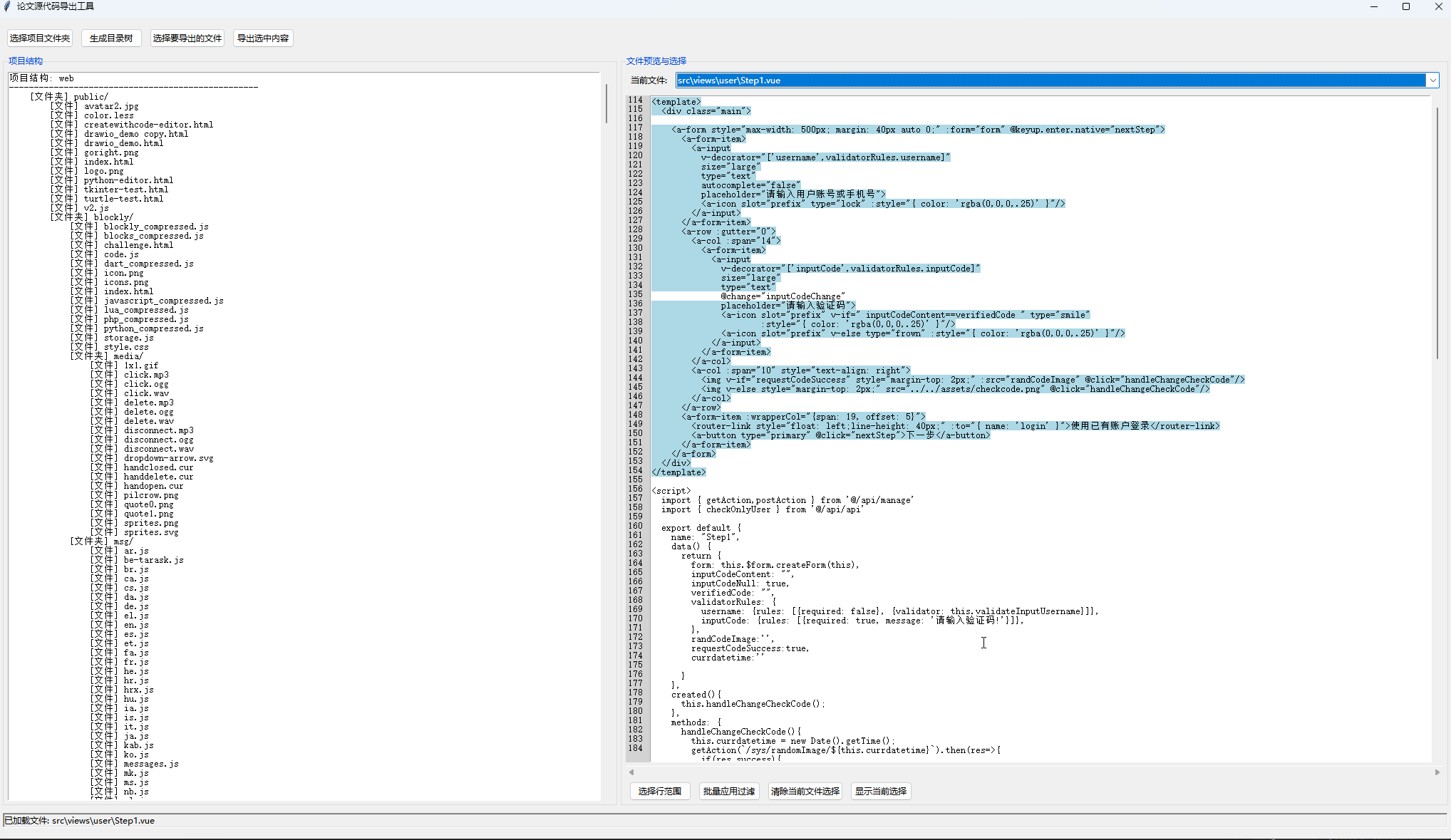Screen dimensions: 1451x840
Task: Click the 'created(){' code line
Action: pos(696,695)
